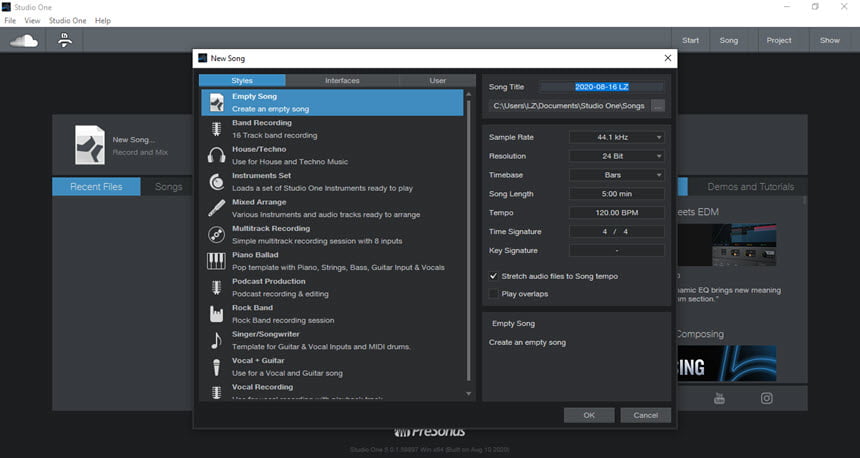860x458 pixels.
Task: Go to the Show page
Action: coord(830,41)
